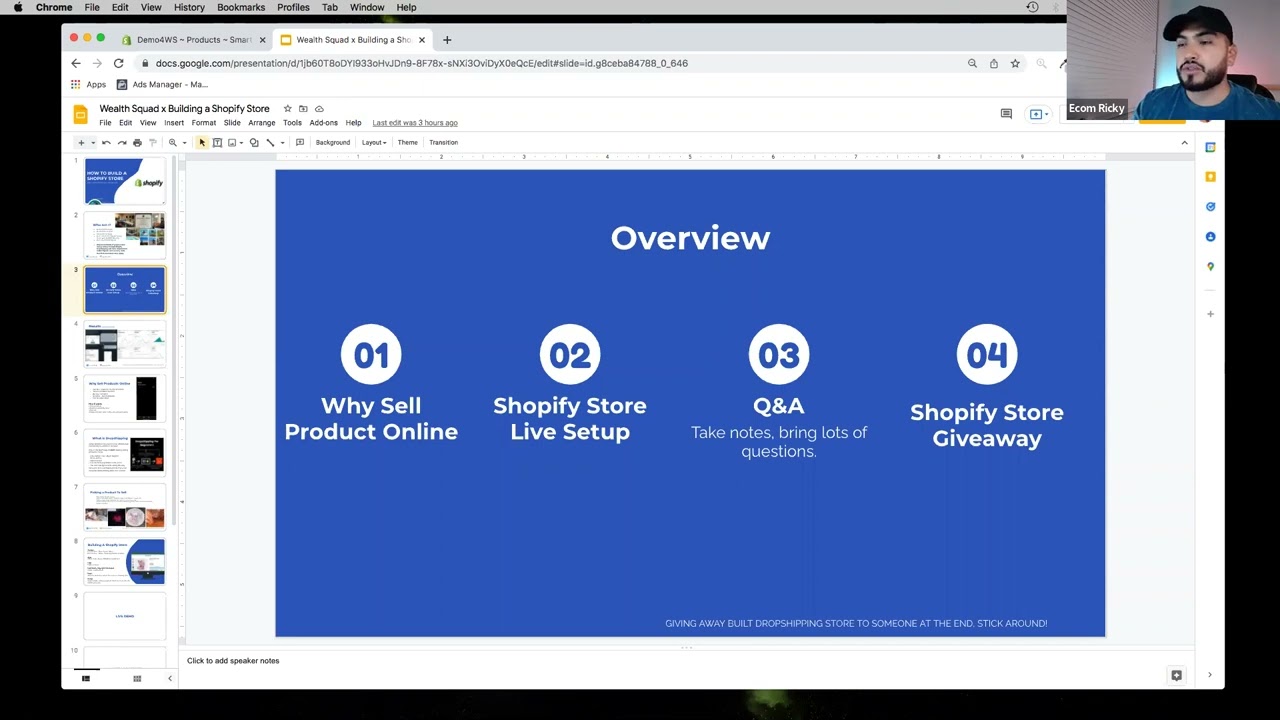Open a new browser tab
The height and width of the screenshot is (720, 1280).
[447, 40]
